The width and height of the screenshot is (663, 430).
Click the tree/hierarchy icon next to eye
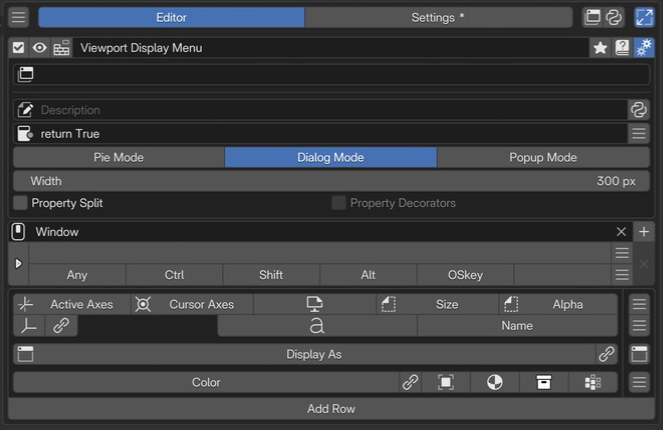61,48
